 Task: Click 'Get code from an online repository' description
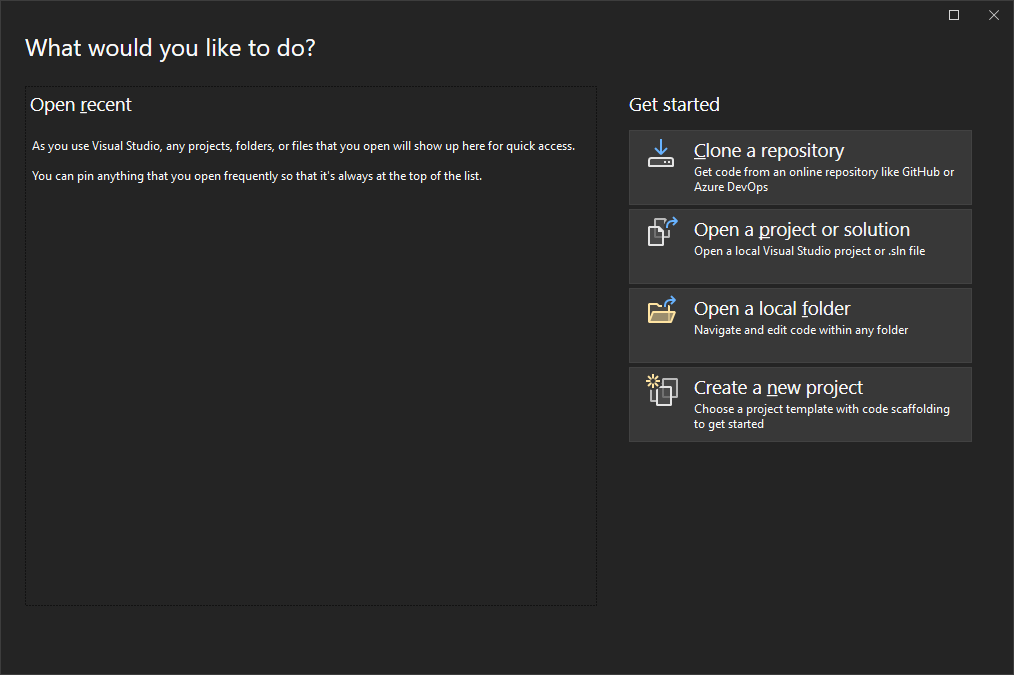pos(824,179)
